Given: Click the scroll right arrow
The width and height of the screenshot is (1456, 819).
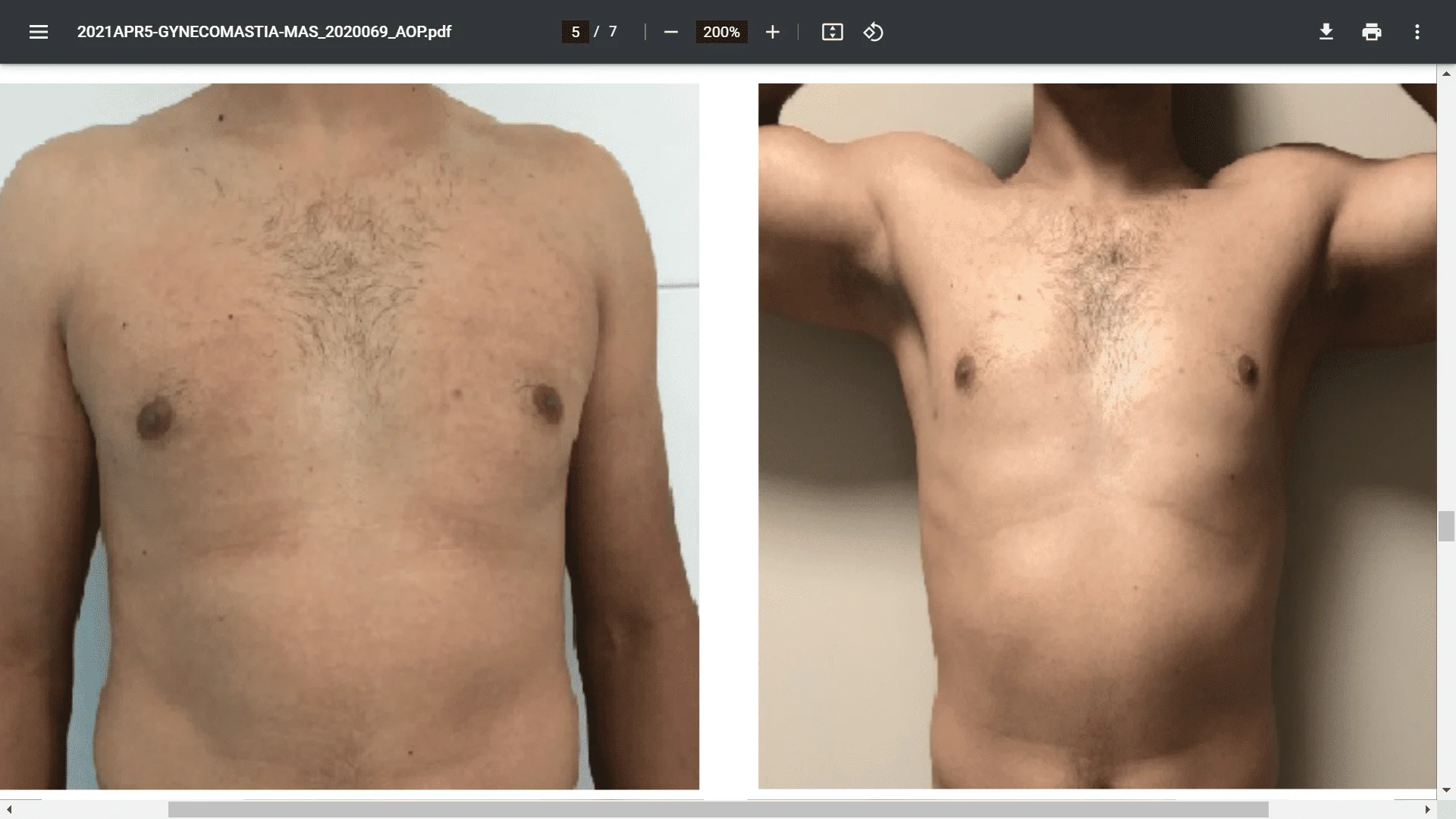Looking at the screenshot, I should click(1428, 810).
